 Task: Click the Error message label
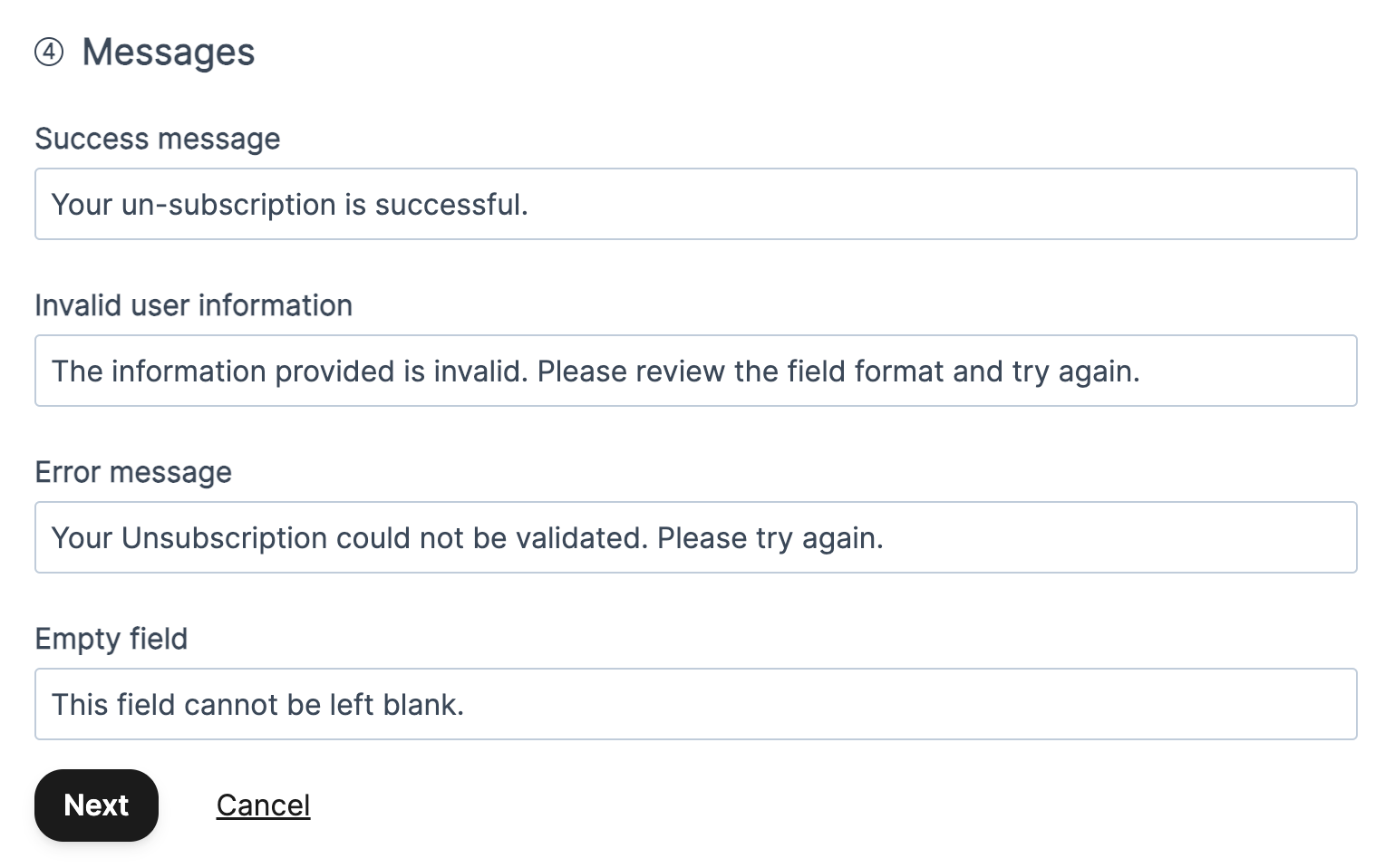coord(132,472)
